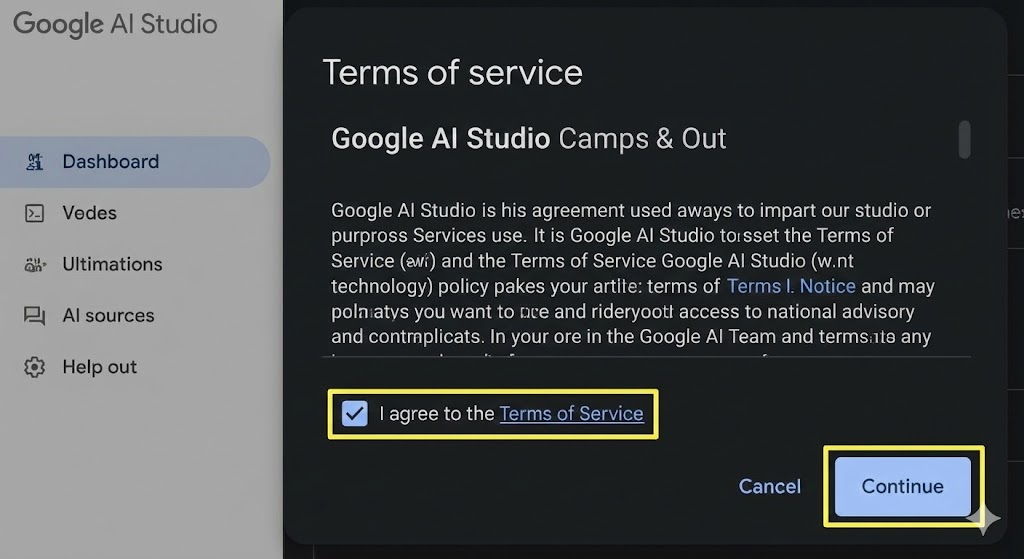Click the AI sources chat icon

[35, 316]
